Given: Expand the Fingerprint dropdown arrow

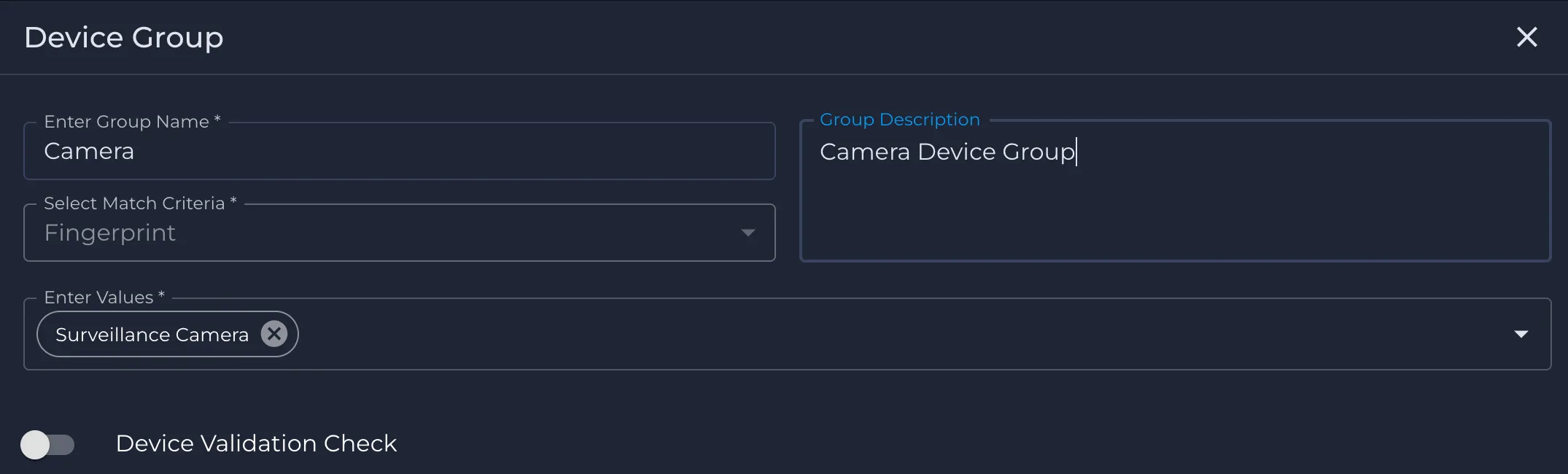Looking at the screenshot, I should pos(748,233).
